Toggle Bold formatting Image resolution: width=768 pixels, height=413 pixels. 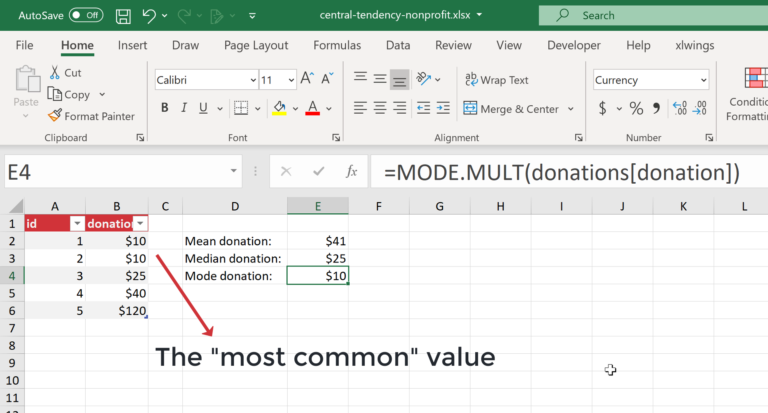pos(164,108)
